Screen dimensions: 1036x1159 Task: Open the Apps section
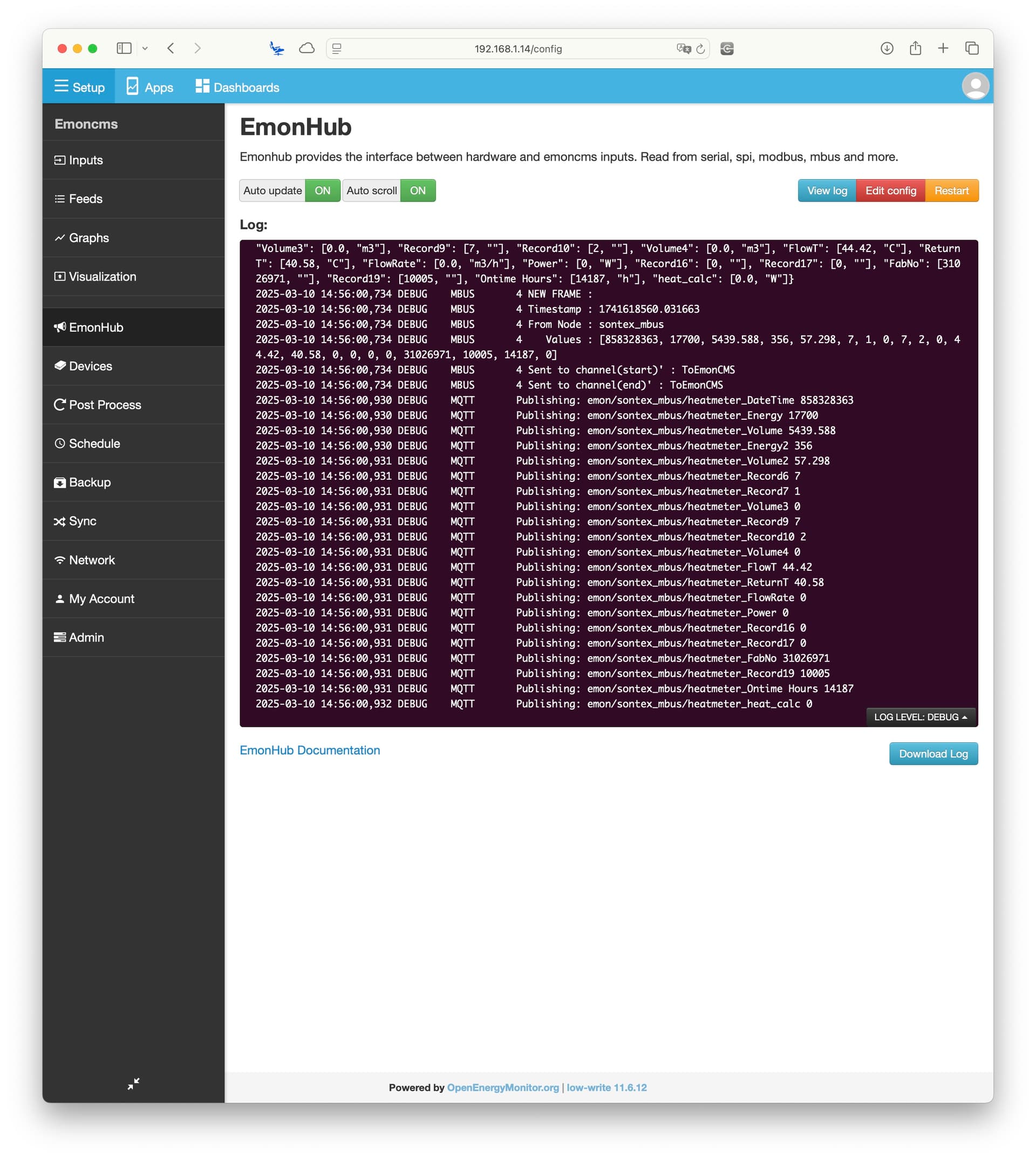point(149,86)
